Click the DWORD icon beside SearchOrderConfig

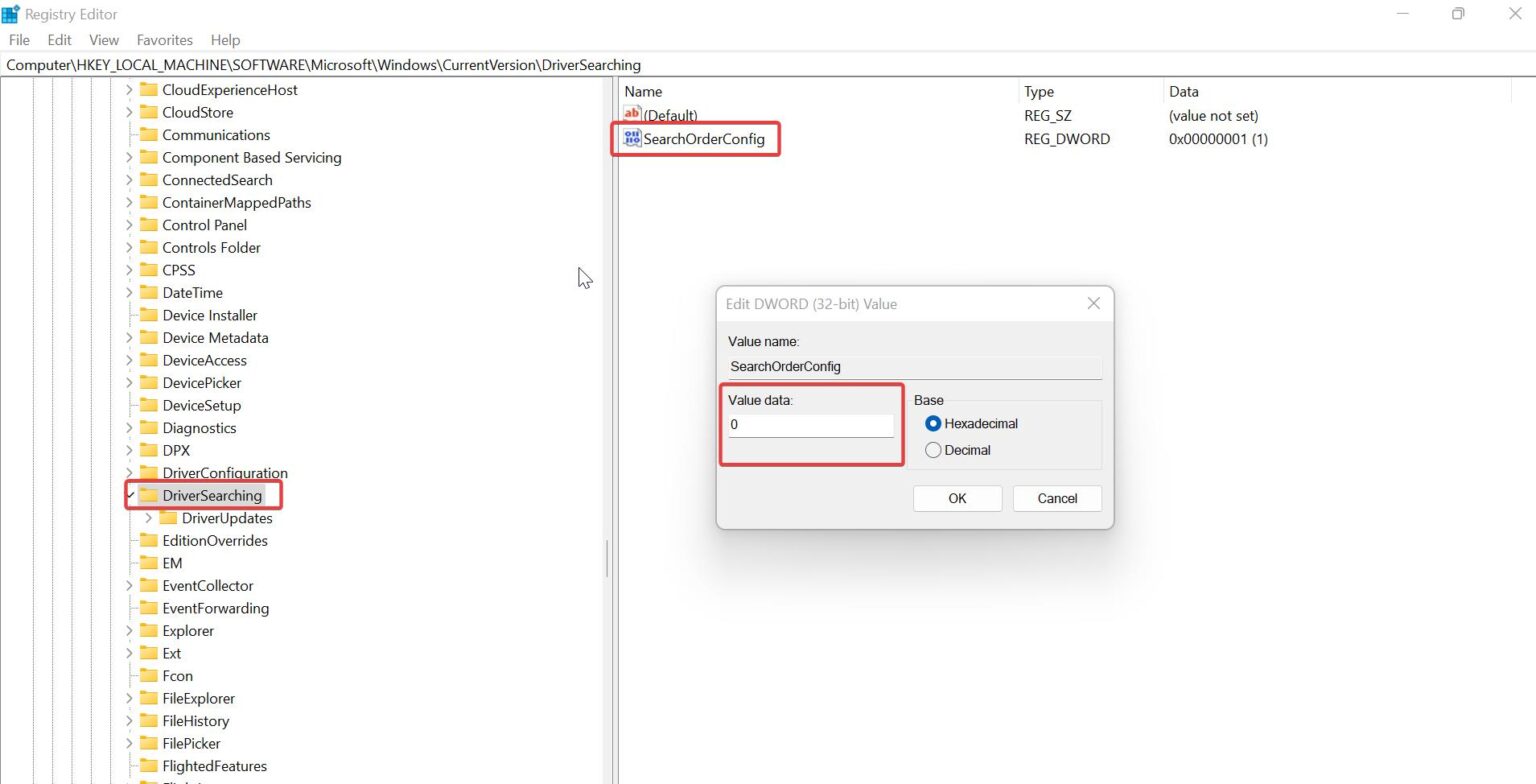tap(631, 138)
